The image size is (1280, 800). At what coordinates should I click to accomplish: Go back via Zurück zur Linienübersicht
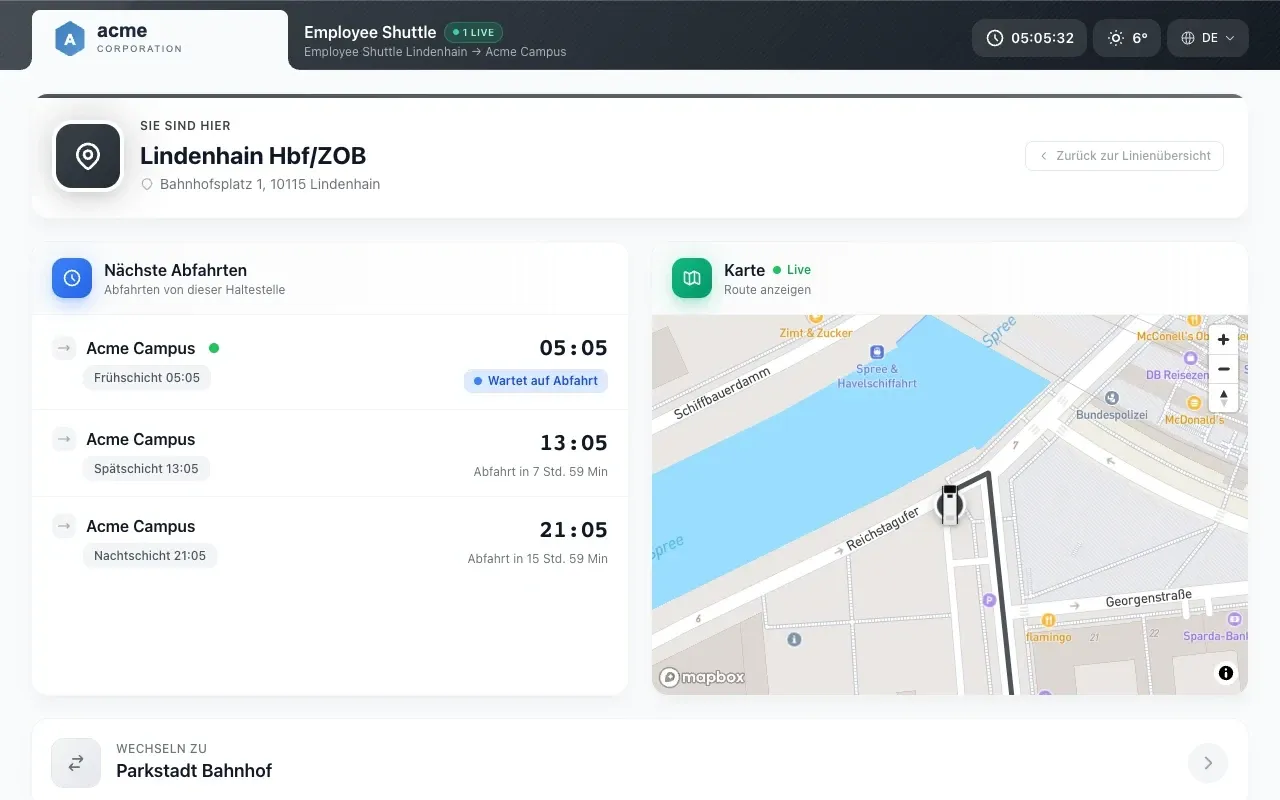(x=1124, y=156)
